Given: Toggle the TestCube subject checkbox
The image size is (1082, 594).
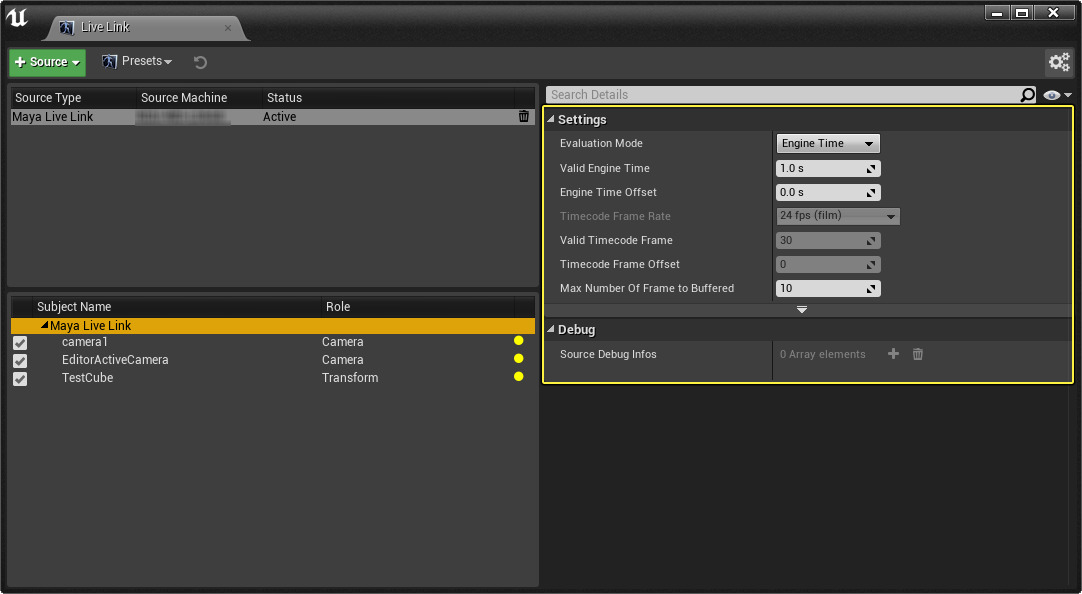Looking at the screenshot, I should click(20, 379).
